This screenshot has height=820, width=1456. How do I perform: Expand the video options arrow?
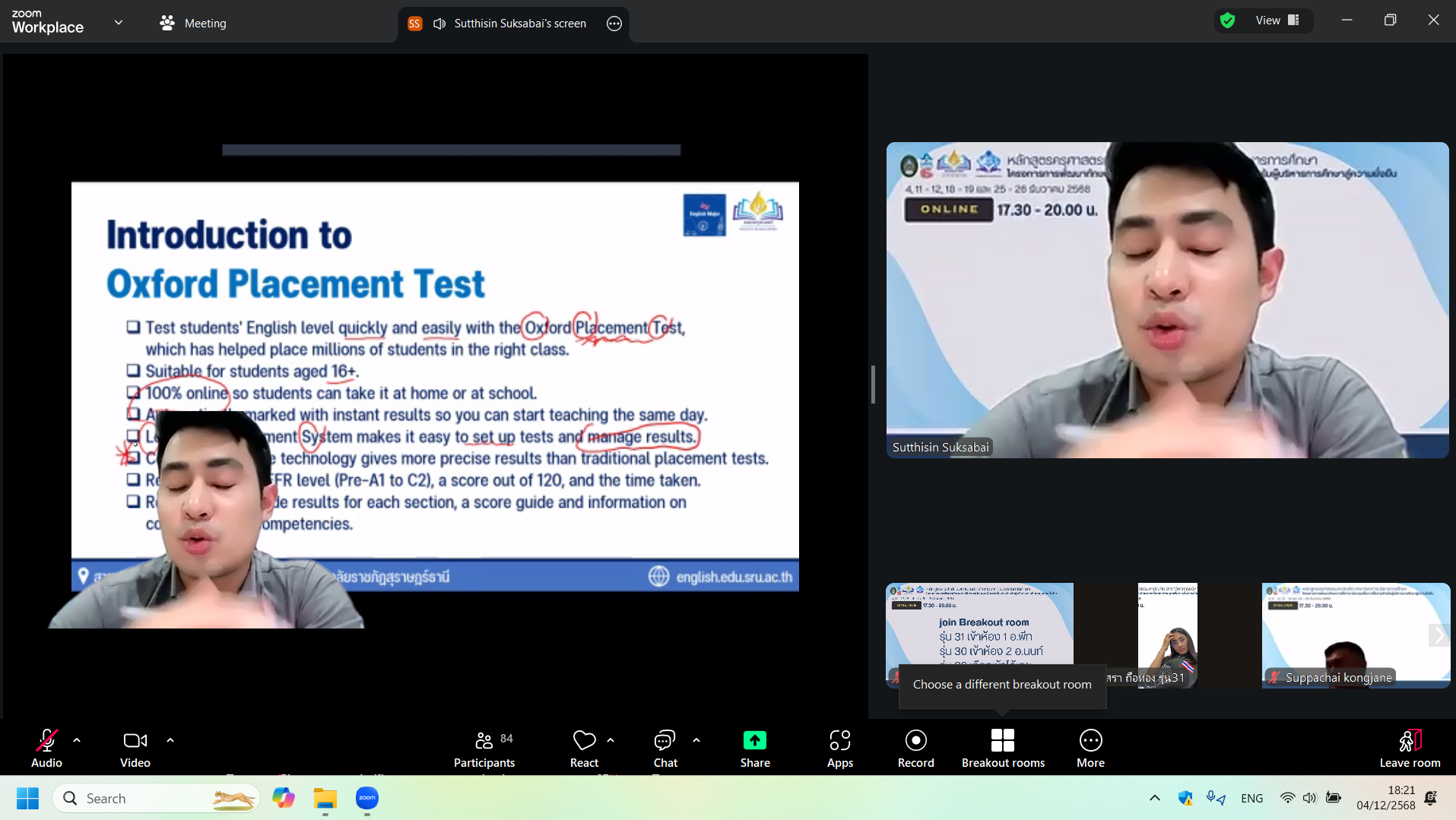(170, 739)
